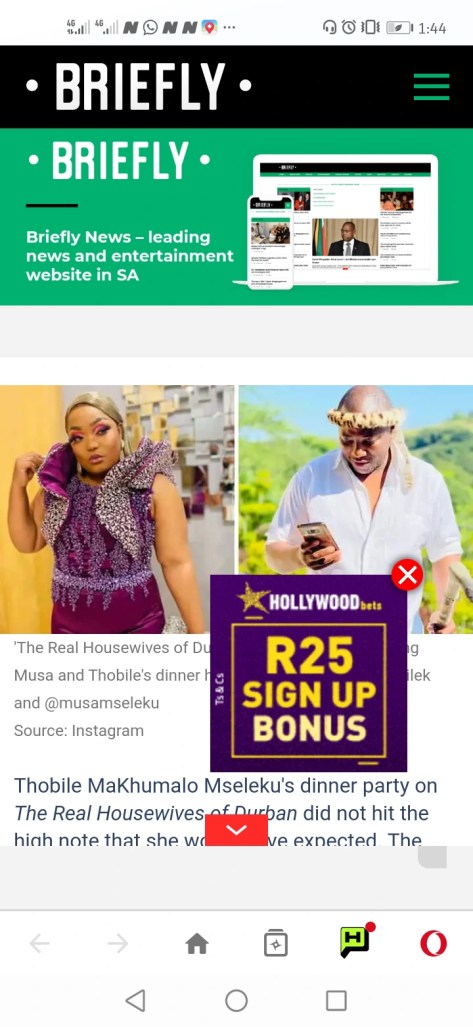The image size is (473, 1027).
Task: Open the Briefly News green banner
Action: click(236, 217)
